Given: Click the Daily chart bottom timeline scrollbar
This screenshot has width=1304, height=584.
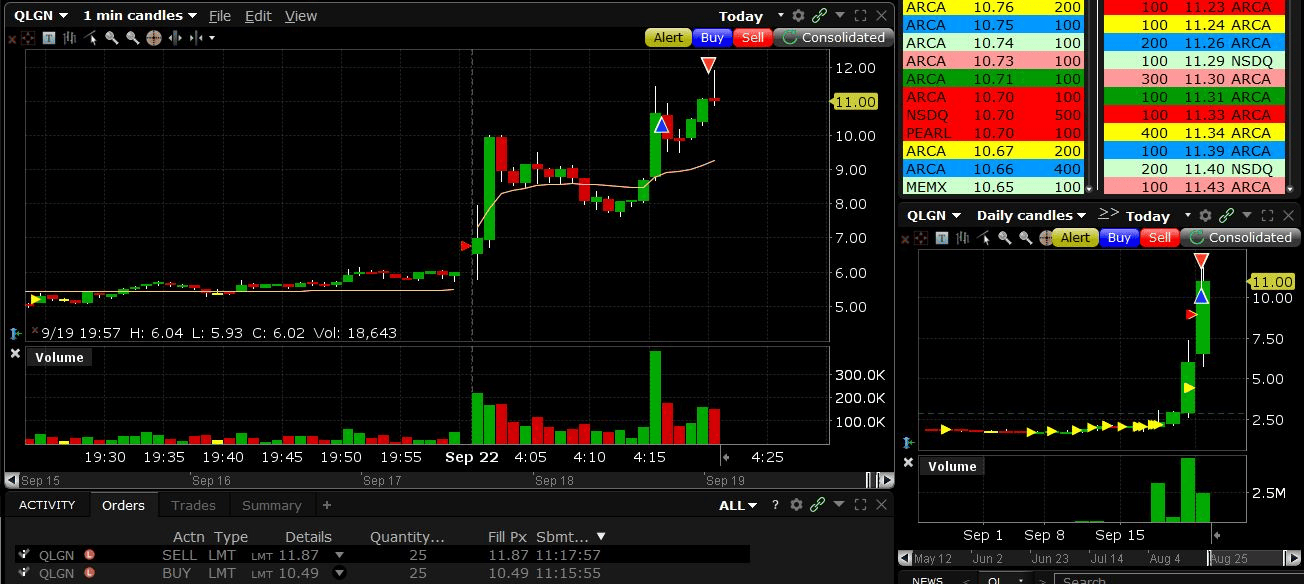Looking at the screenshot, I should click(x=1099, y=558).
